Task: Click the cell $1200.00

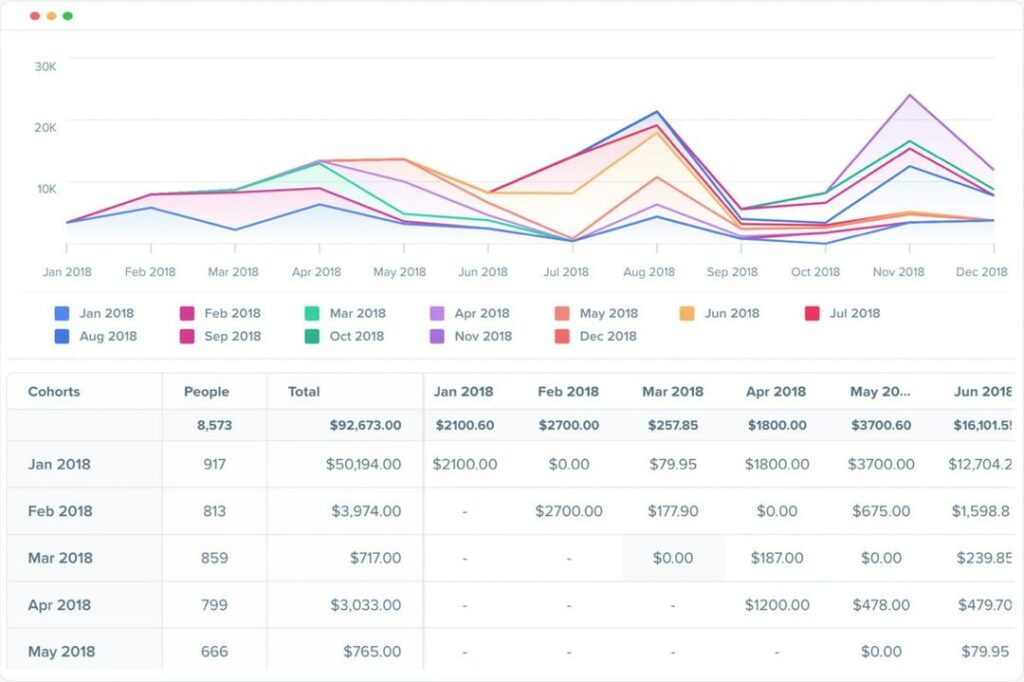Action: [777, 606]
